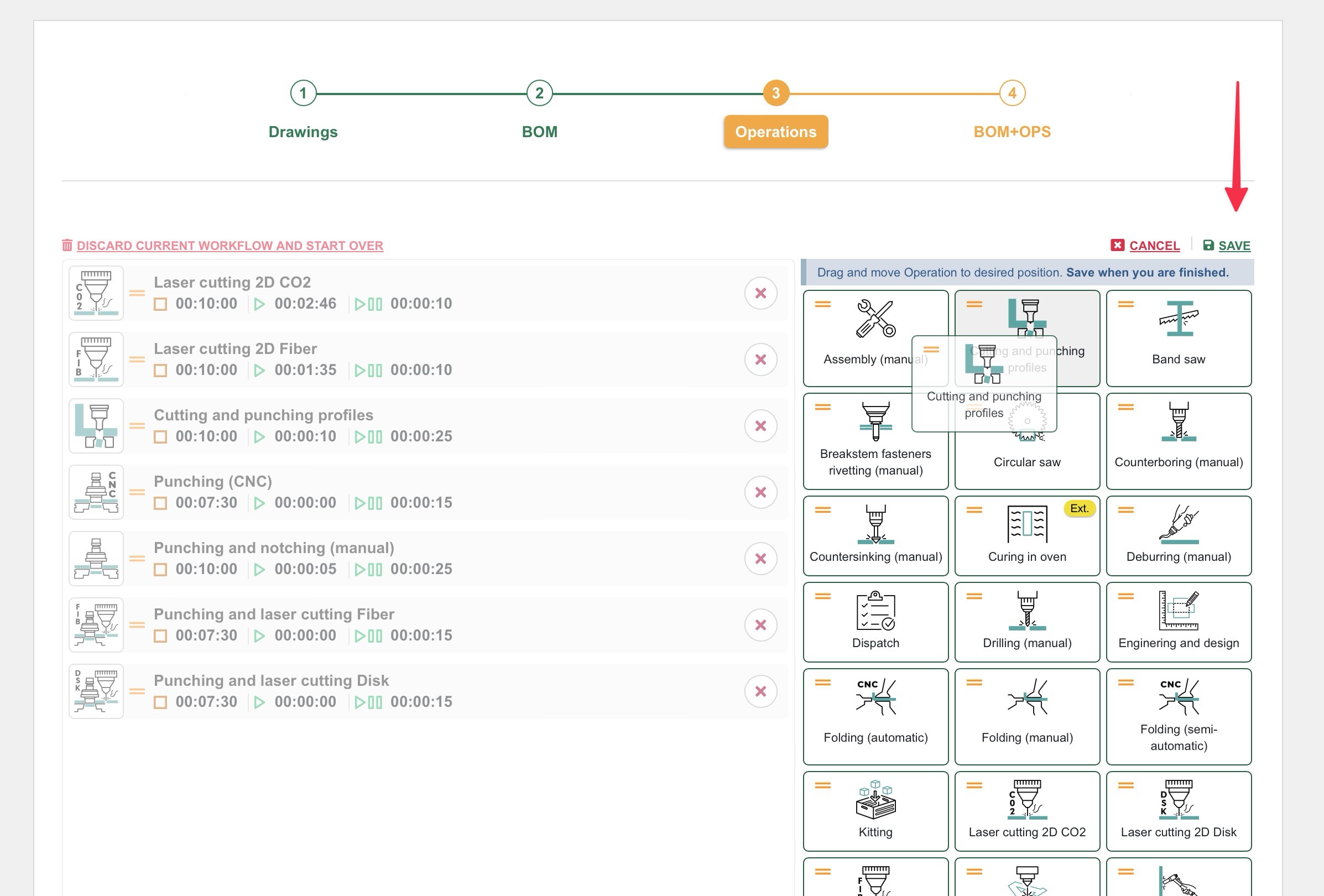Screen dimensions: 1324x896
Task: Click the CANCEL link
Action: (x=1154, y=246)
